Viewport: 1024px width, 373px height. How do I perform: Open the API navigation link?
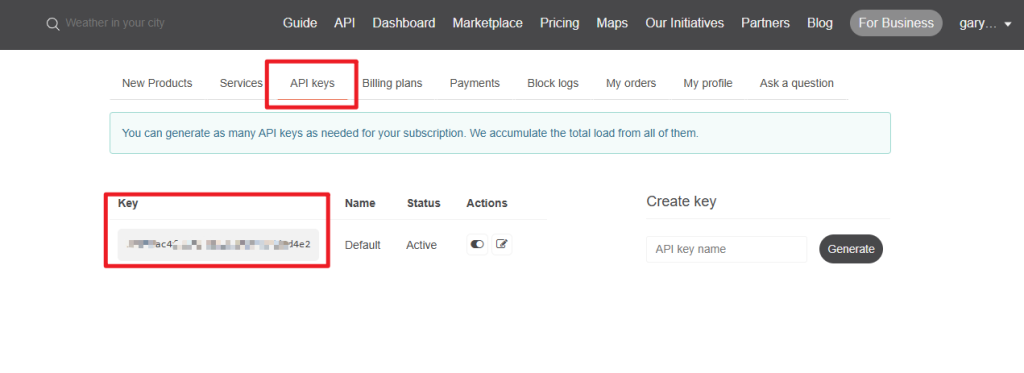coord(345,23)
